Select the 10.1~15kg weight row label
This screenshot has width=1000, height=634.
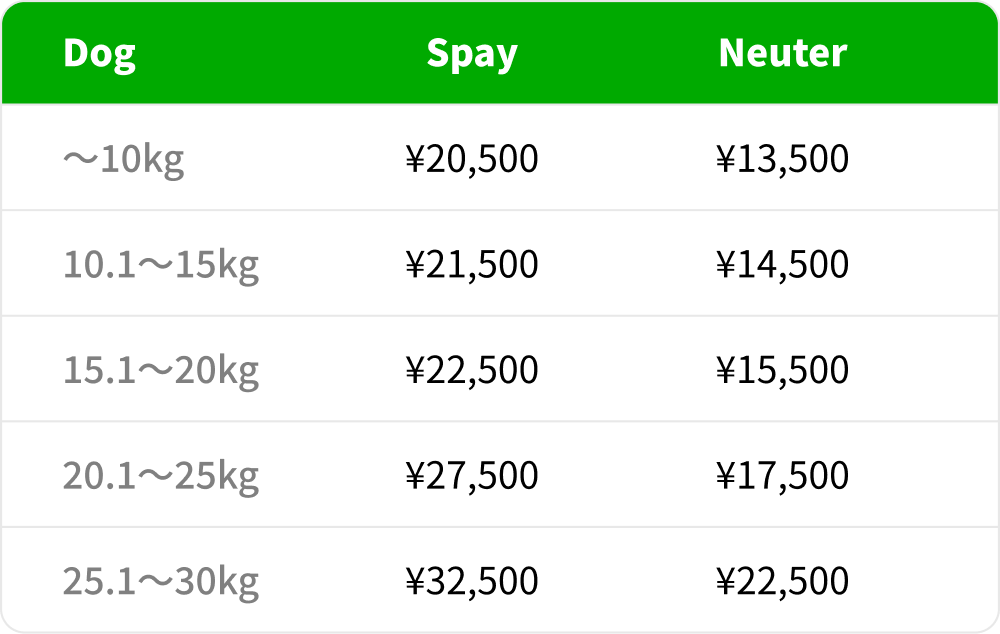(x=161, y=265)
